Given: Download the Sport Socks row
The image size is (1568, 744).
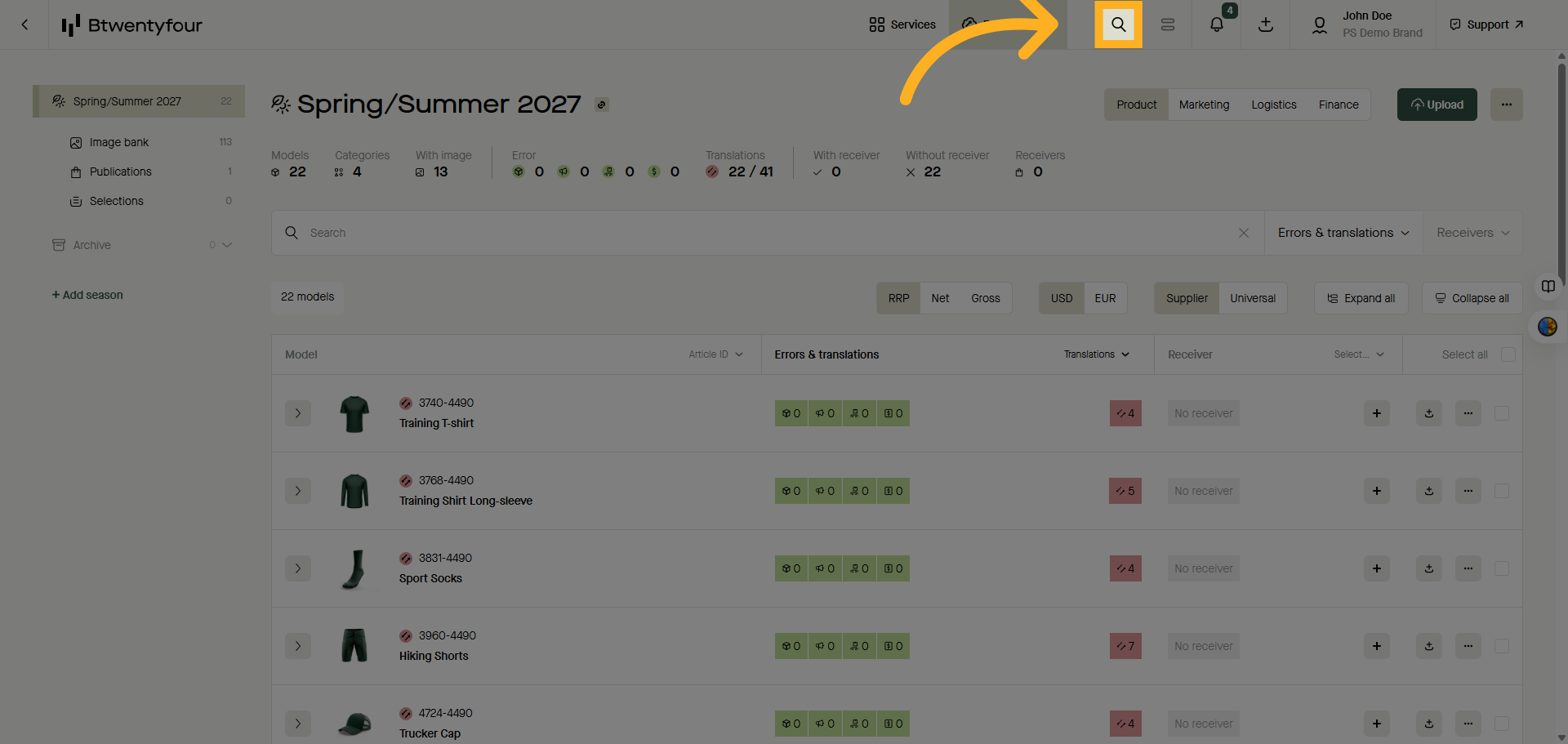Looking at the screenshot, I should pos(1429,568).
